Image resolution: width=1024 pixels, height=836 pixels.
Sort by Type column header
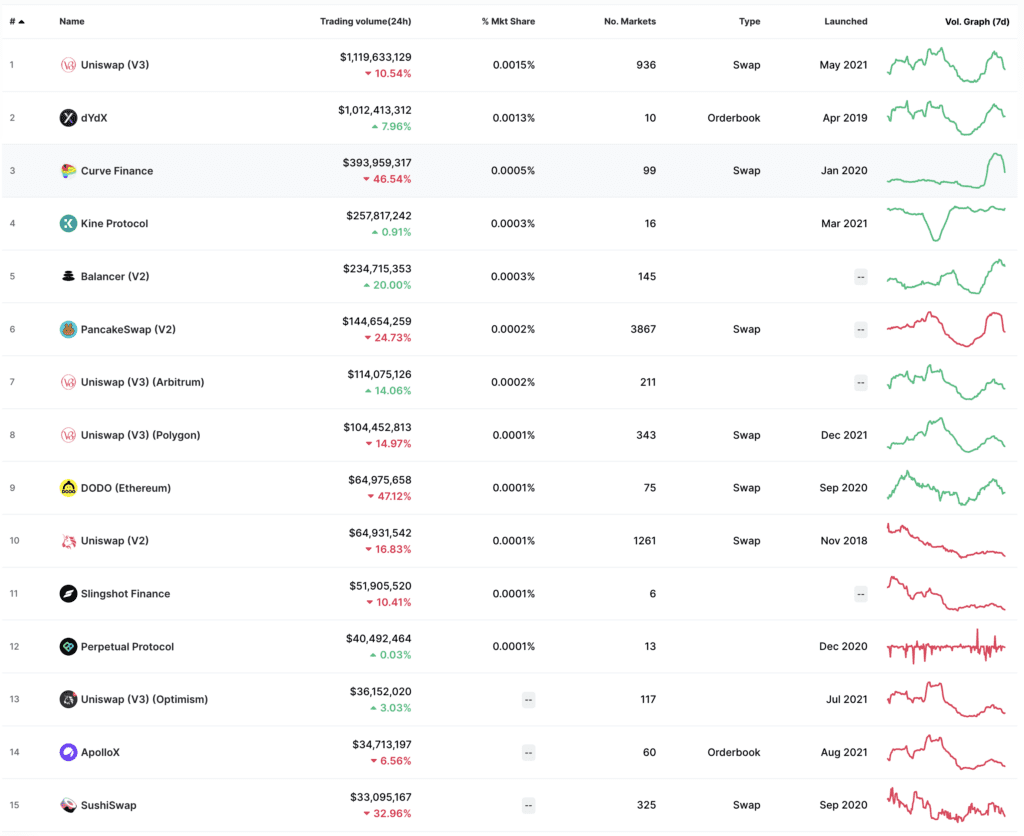coord(750,22)
